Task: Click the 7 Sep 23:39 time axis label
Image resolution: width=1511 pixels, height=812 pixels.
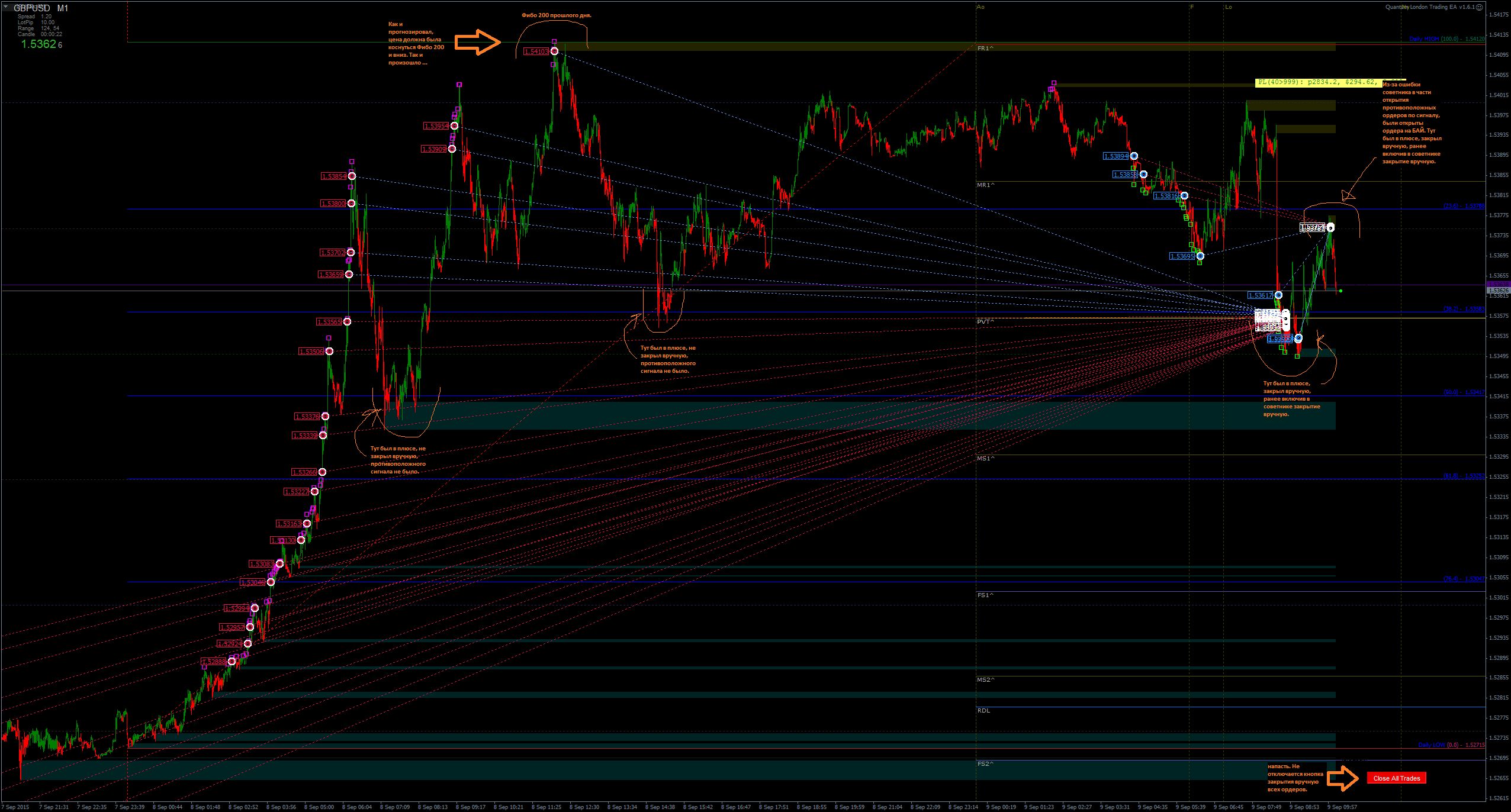Action: click(x=129, y=807)
